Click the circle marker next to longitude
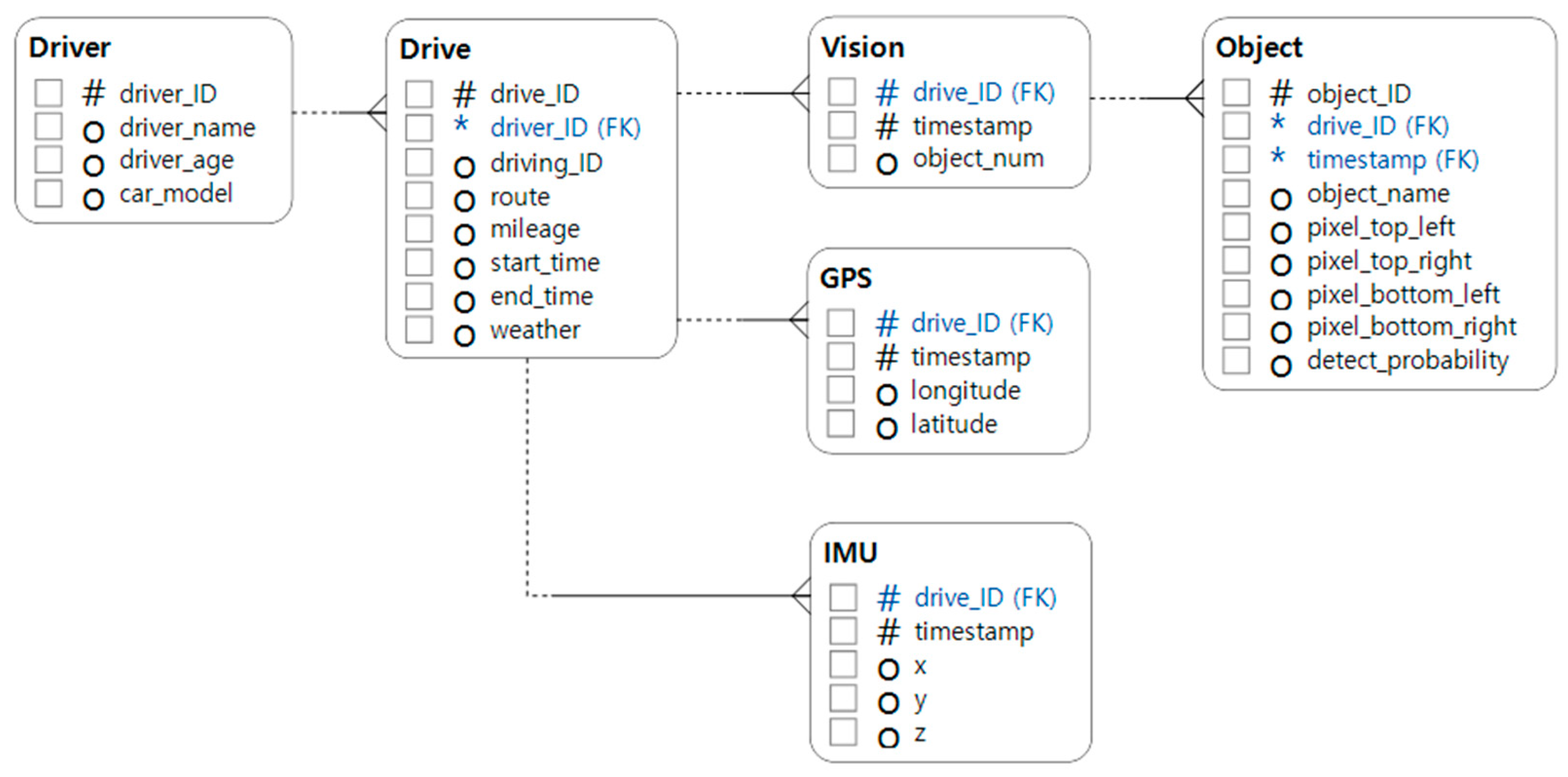1568x777 pixels. [886, 395]
